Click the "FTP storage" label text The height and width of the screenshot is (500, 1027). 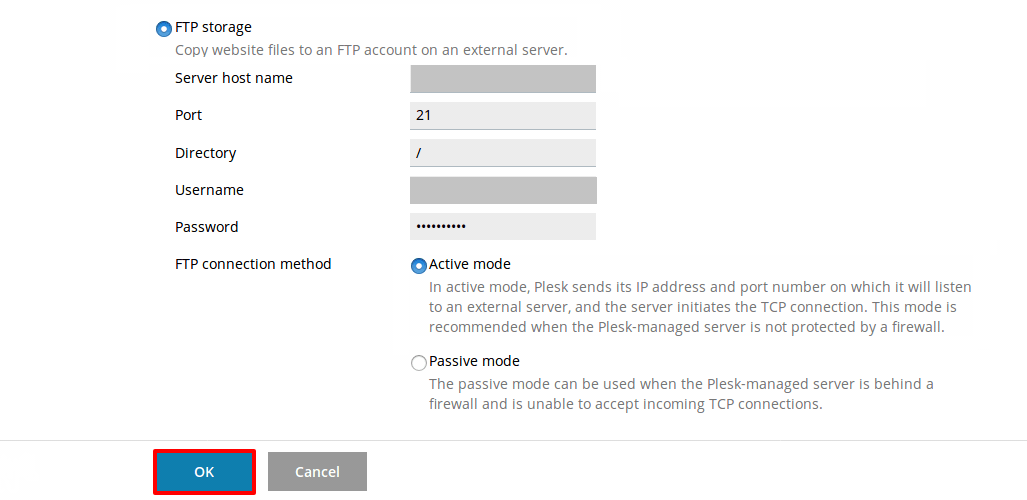(214, 28)
